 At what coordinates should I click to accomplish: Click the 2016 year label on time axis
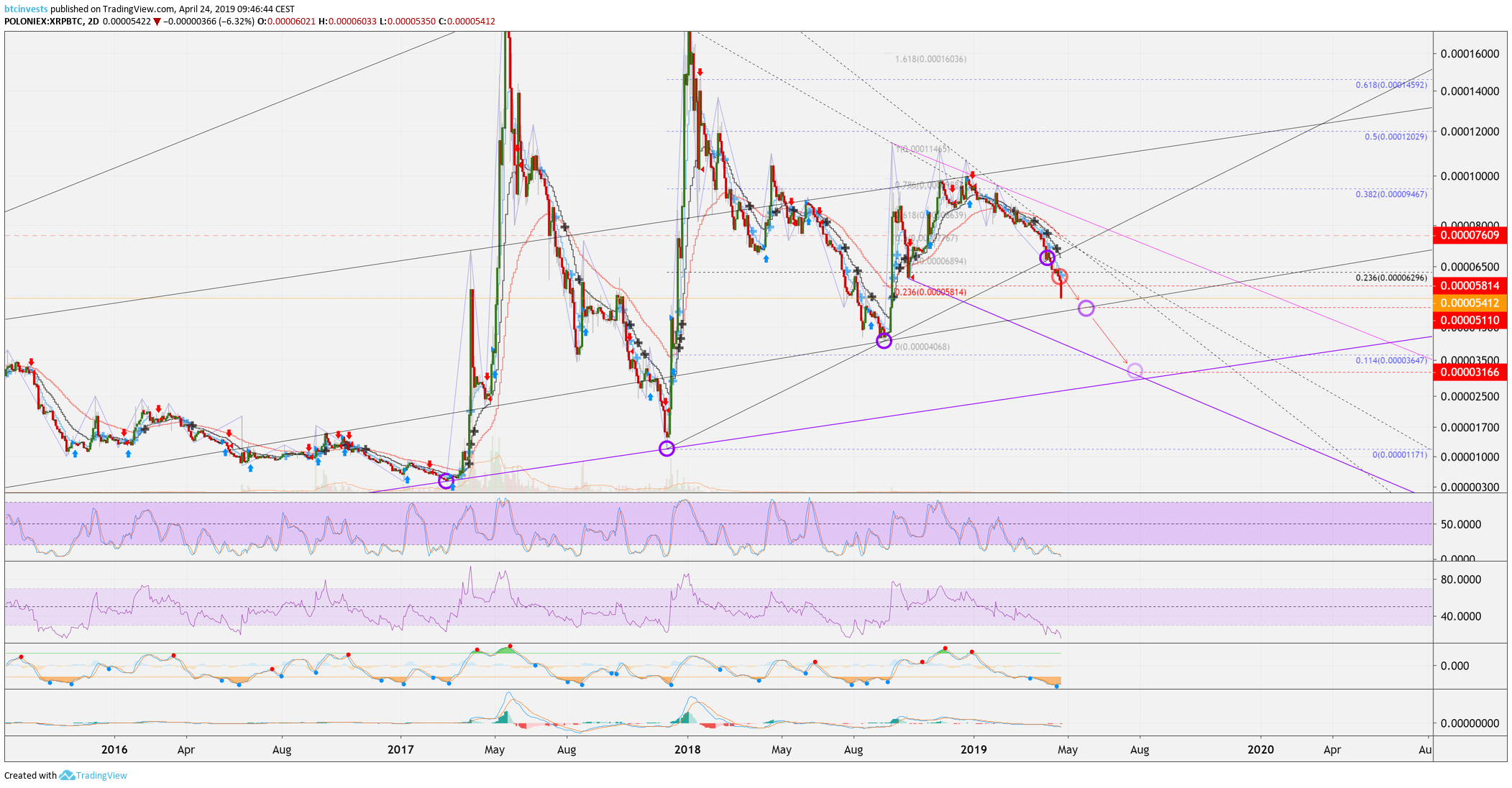114,750
